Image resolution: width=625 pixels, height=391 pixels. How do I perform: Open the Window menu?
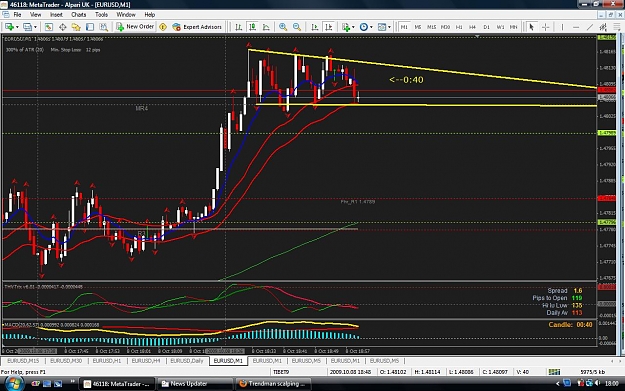tap(126, 15)
